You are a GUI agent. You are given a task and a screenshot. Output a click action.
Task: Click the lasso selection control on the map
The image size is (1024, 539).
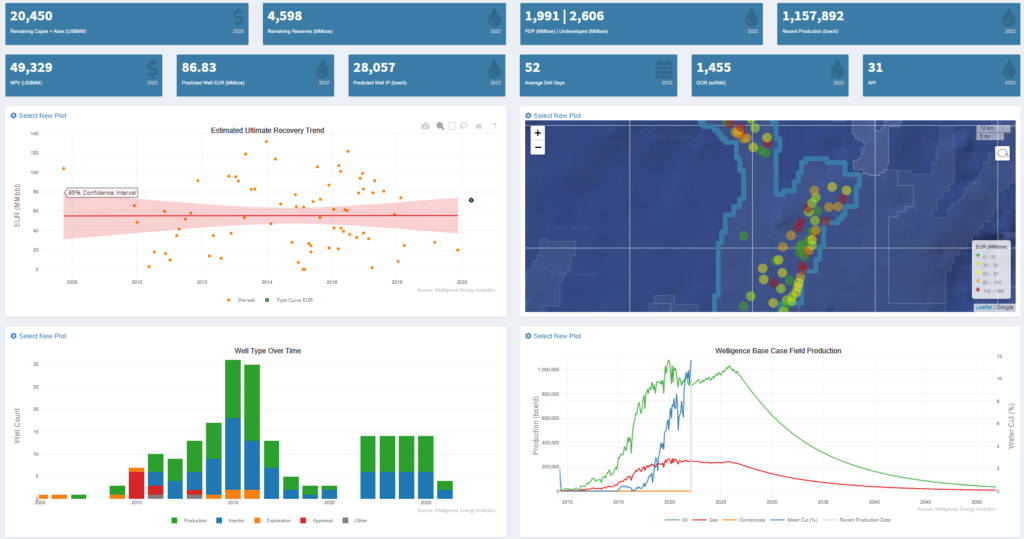tap(1003, 153)
